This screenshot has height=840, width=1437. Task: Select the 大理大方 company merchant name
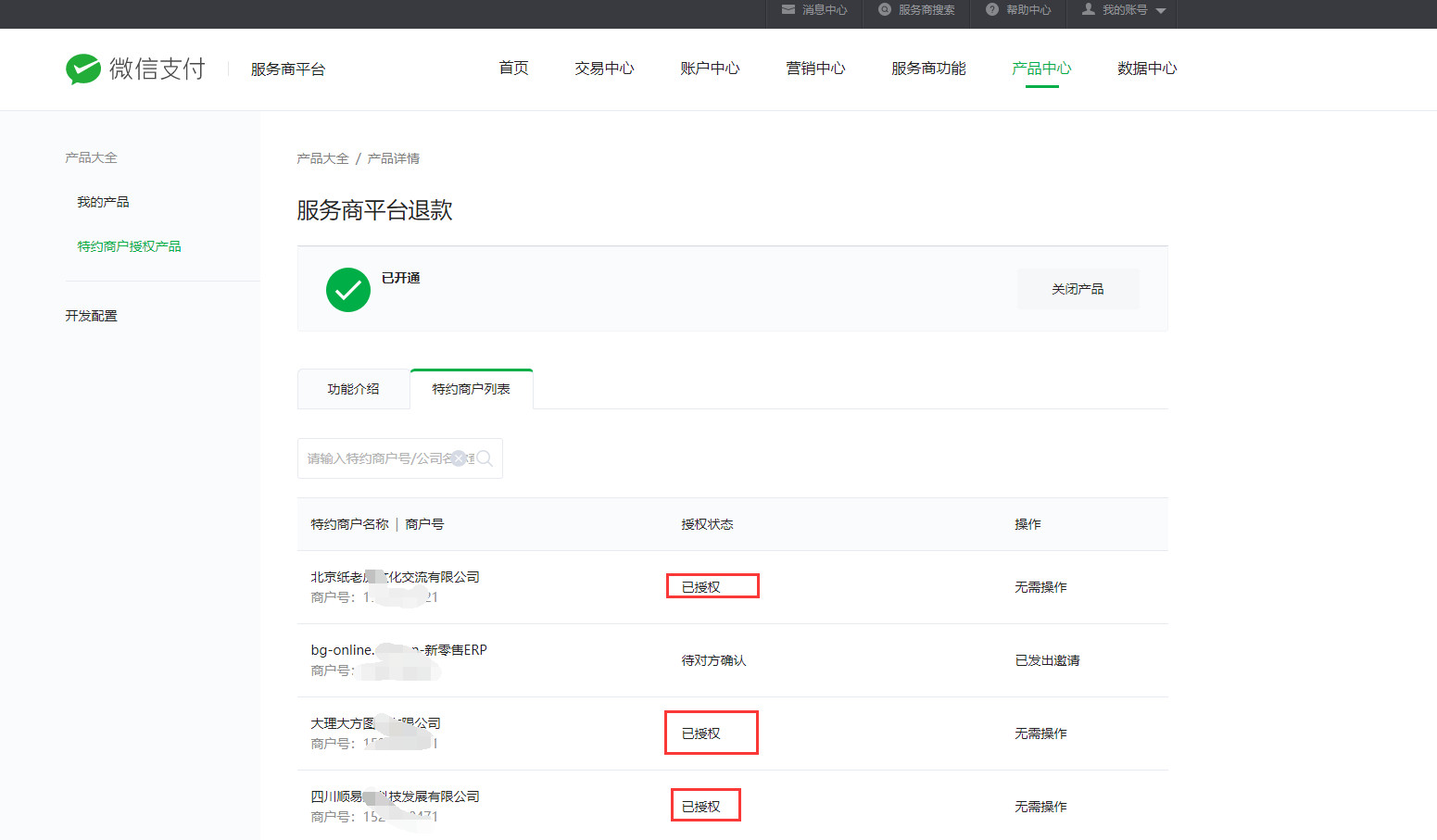click(375, 723)
